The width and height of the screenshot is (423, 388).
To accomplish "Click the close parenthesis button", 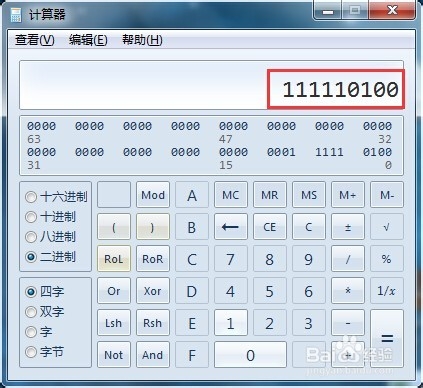I will tap(153, 227).
